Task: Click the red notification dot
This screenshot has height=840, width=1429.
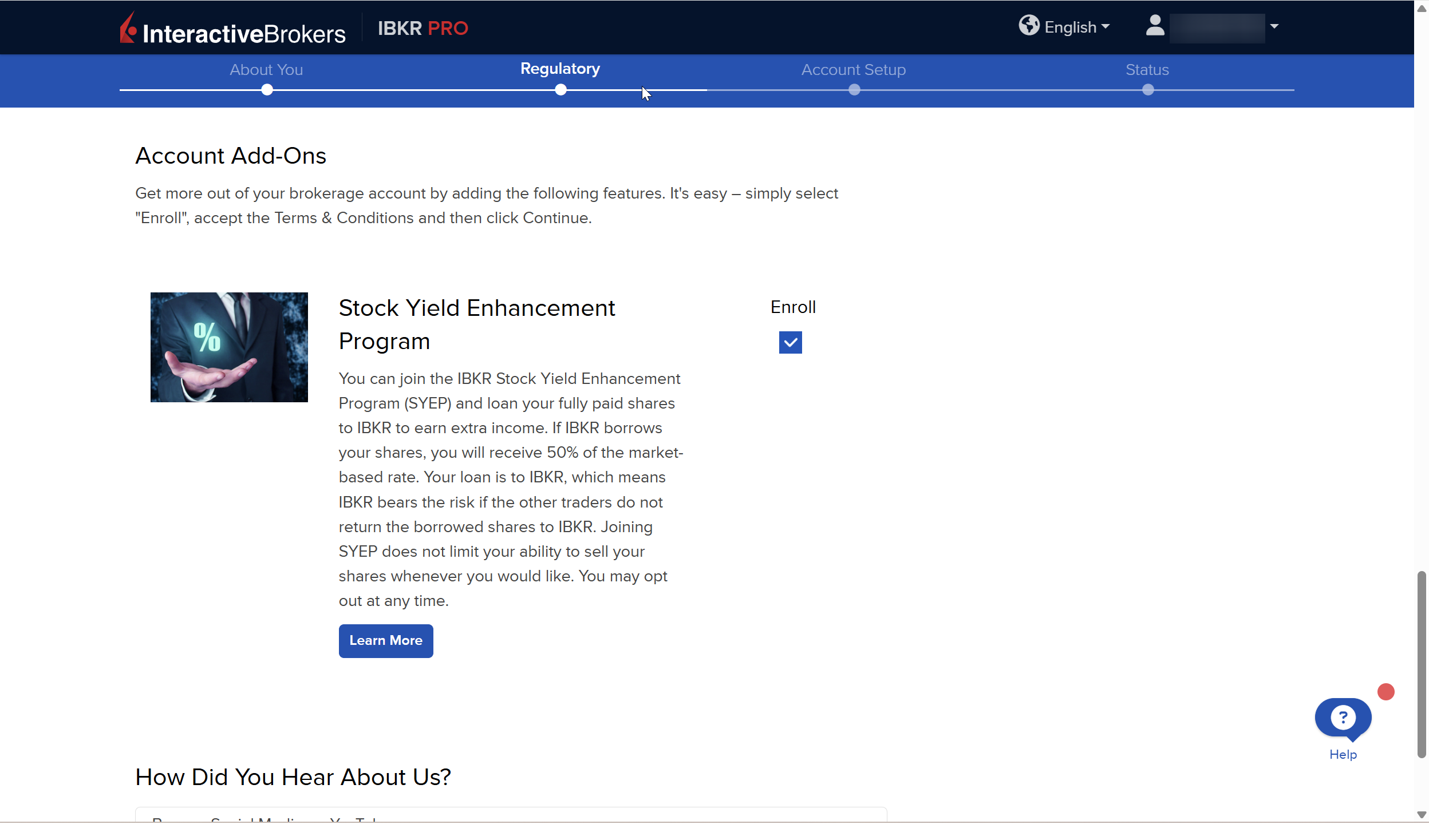Action: tap(1385, 692)
